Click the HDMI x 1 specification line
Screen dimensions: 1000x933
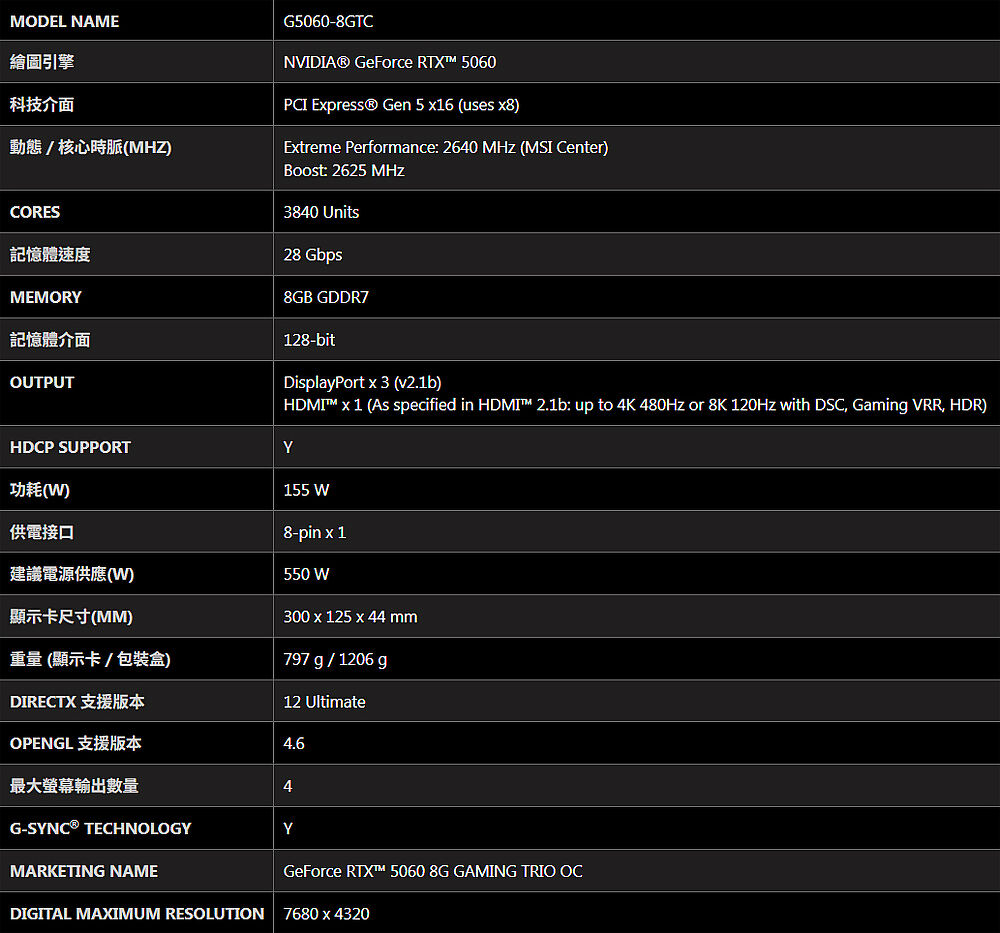coord(635,405)
